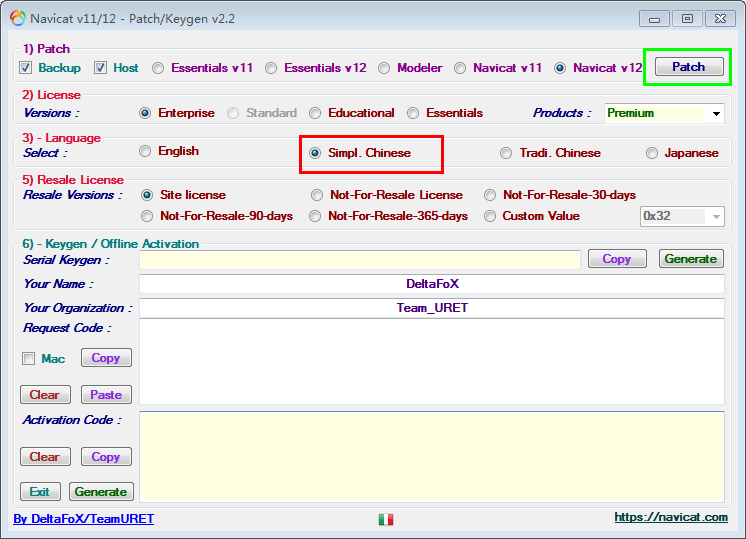The width and height of the screenshot is (746, 539).
Task: Click inside the Request Code text area
Action: click(x=432, y=362)
